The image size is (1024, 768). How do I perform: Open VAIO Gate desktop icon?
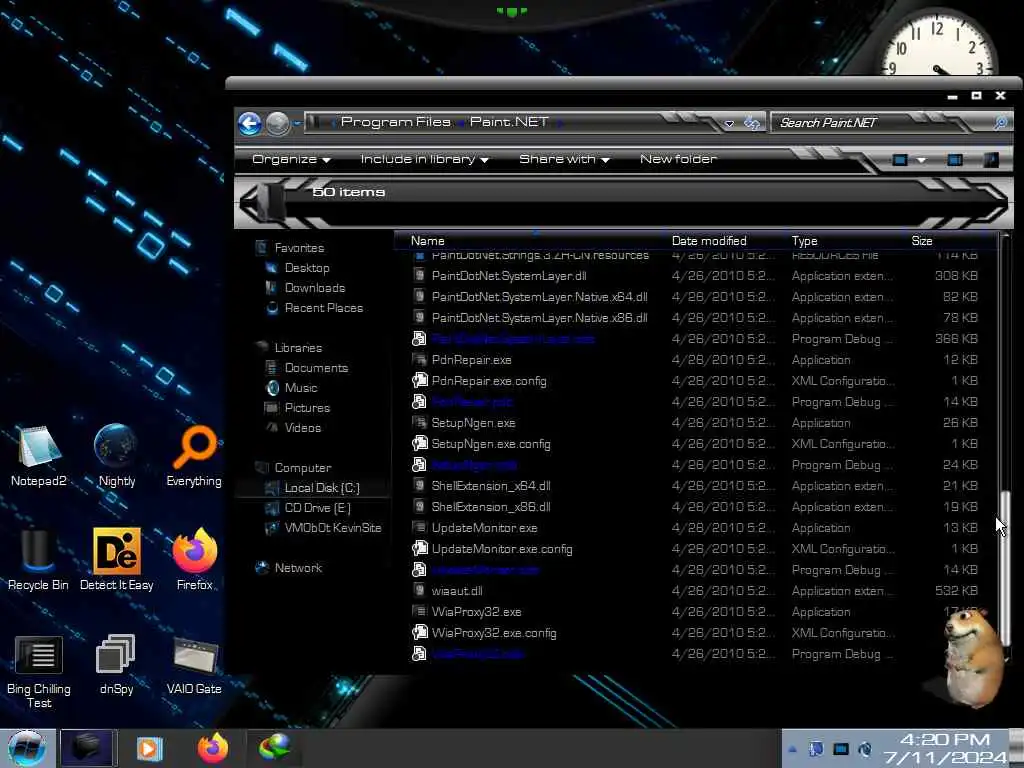(194, 665)
